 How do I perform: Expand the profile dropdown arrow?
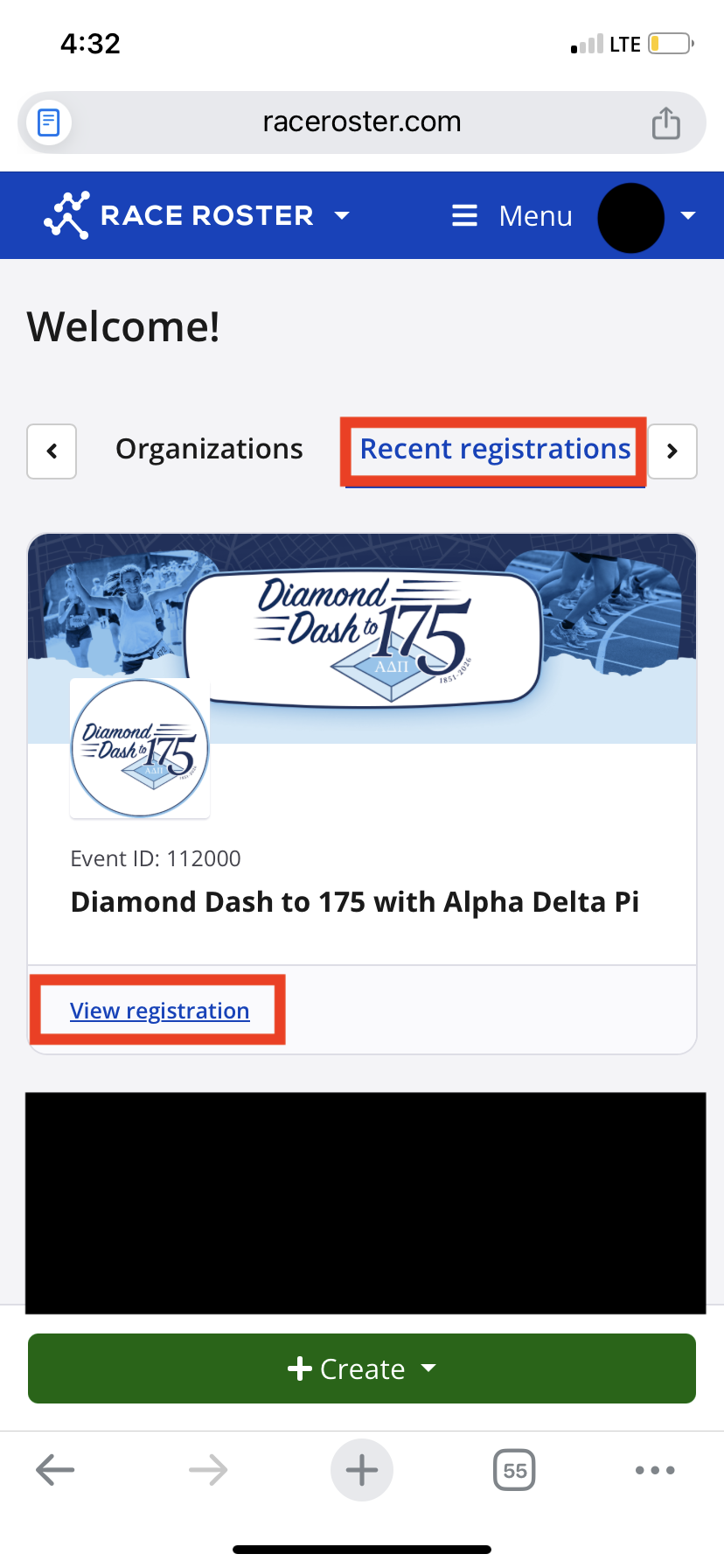[x=688, y=215]
